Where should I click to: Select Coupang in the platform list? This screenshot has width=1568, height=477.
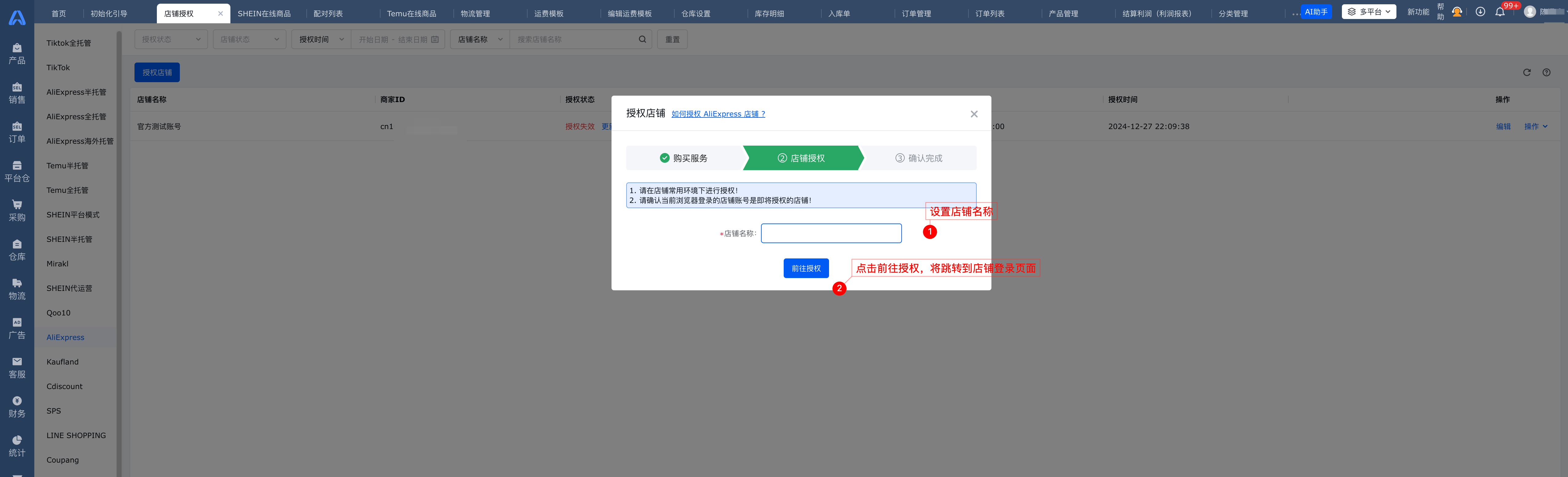(x=63, y=460)
